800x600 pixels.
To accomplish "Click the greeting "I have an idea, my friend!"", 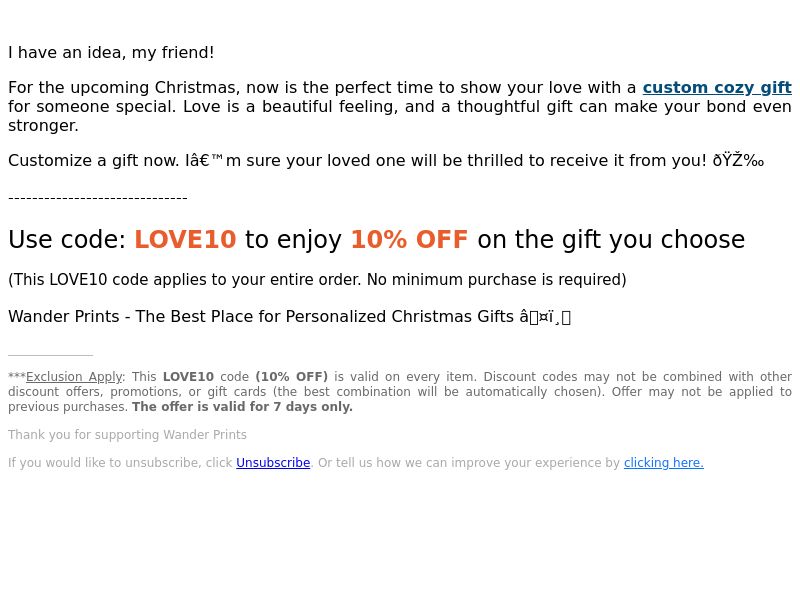I will click(x=111, y=53).
